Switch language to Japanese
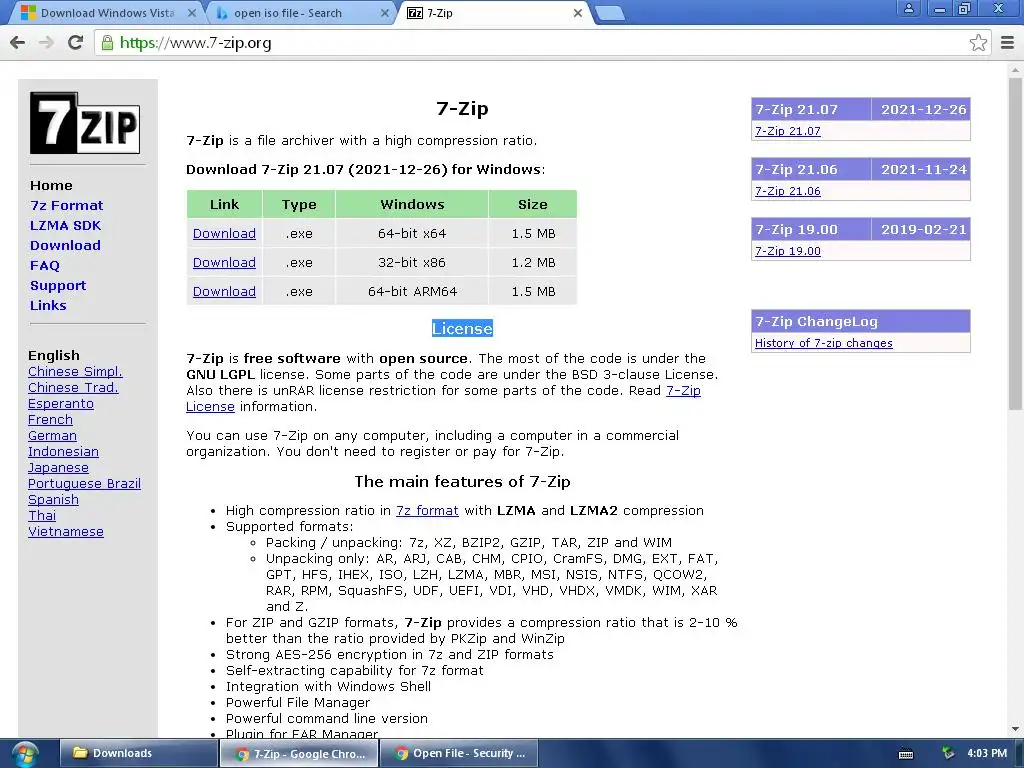The height and width of the screenshot is (768, 1024). coord(58,468)
